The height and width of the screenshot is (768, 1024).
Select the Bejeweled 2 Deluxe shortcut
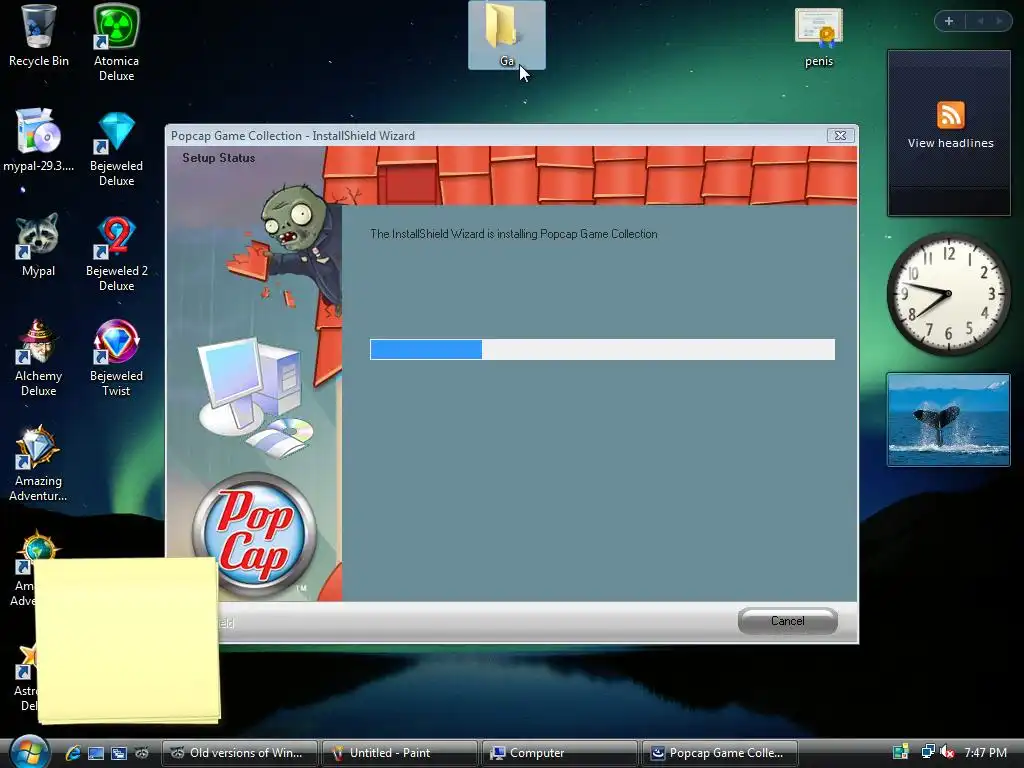[116, 253]
